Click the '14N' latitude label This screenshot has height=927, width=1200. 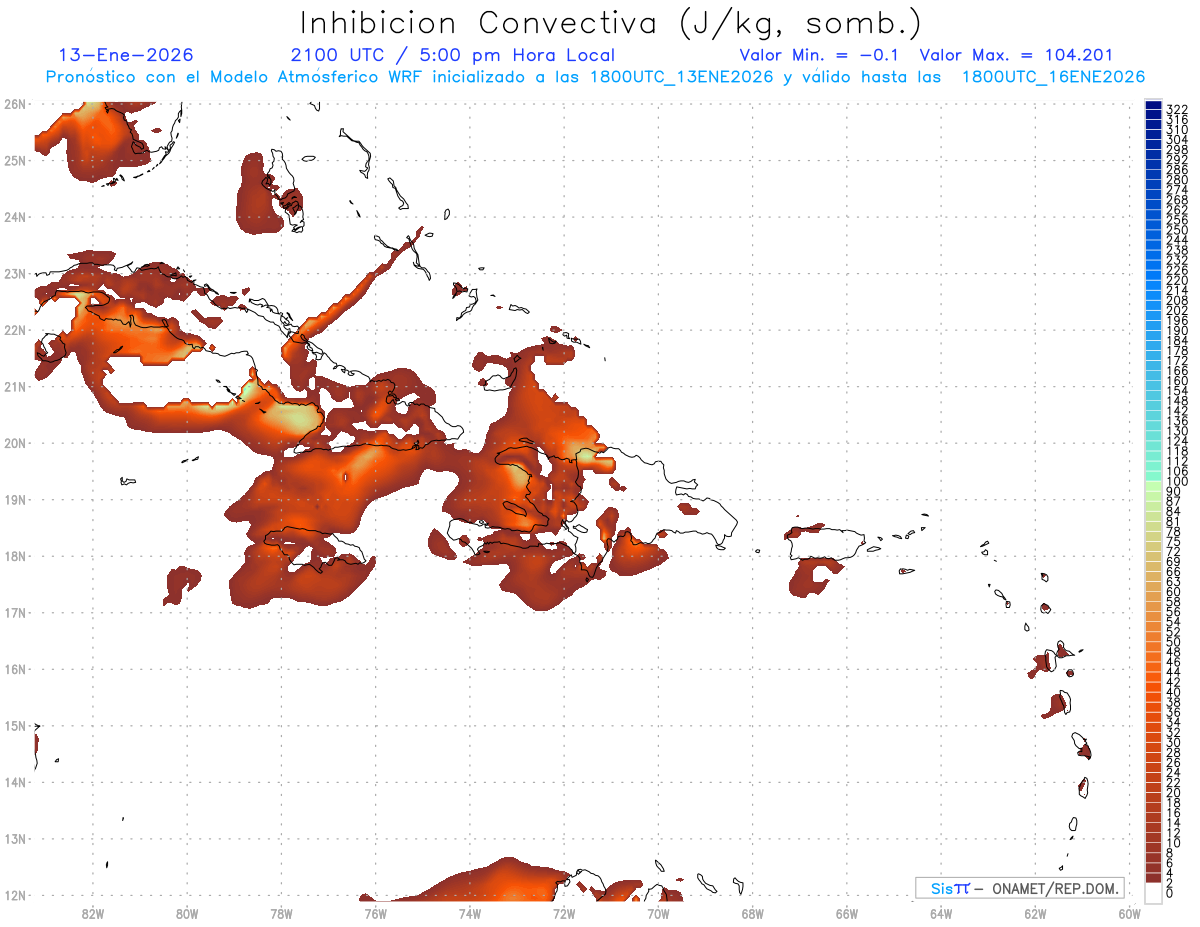15,781
